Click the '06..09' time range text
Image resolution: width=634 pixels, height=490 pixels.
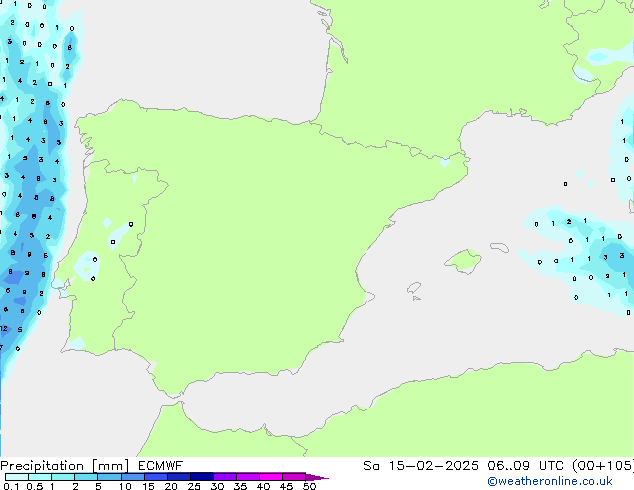tap(508, 466)
